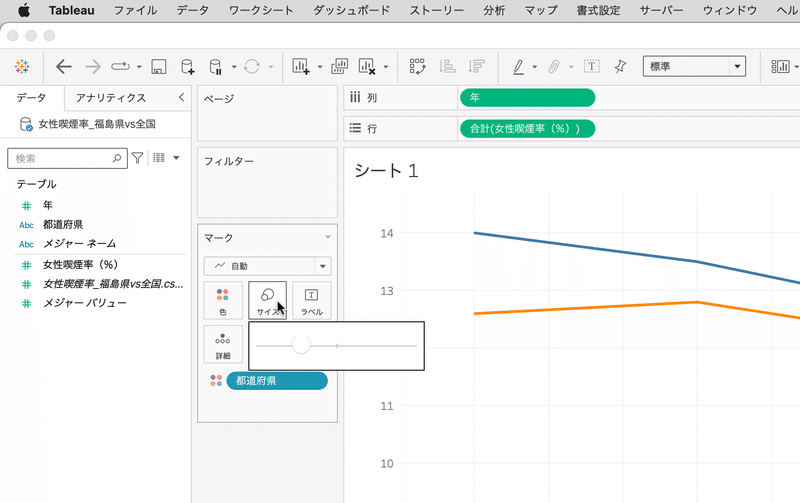
Task: Open the 書式設定 menu
Action: (598, 10)
